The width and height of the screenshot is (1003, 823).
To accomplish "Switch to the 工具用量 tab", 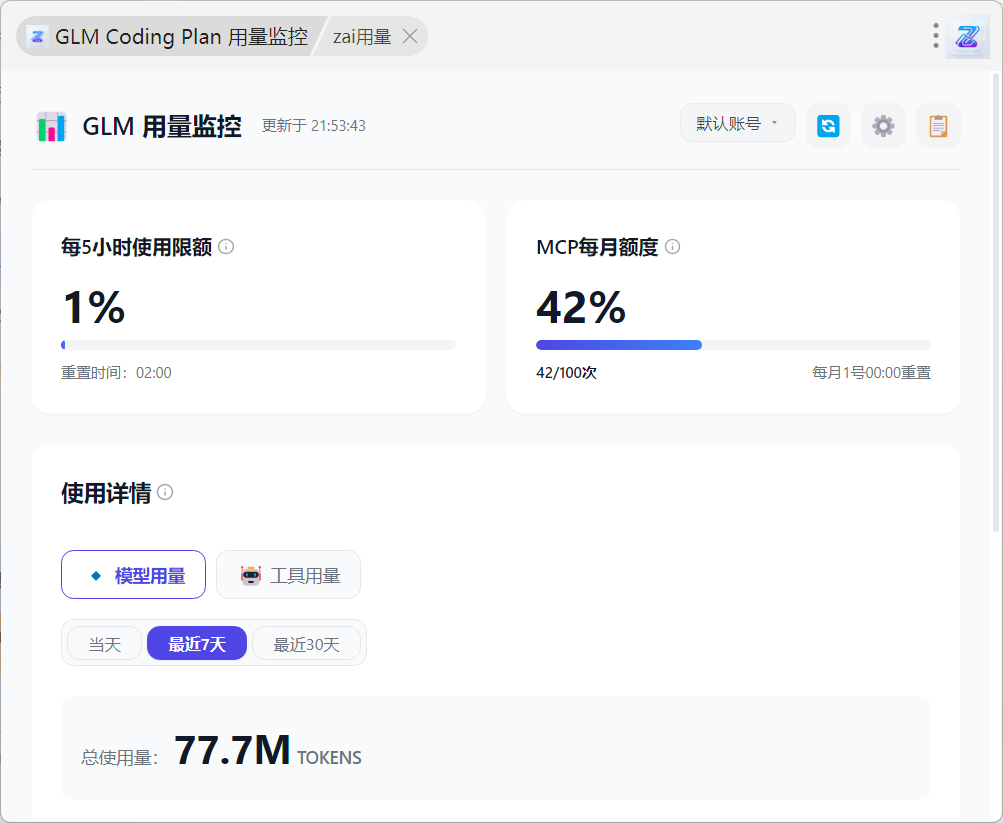I will click(288, 575).
